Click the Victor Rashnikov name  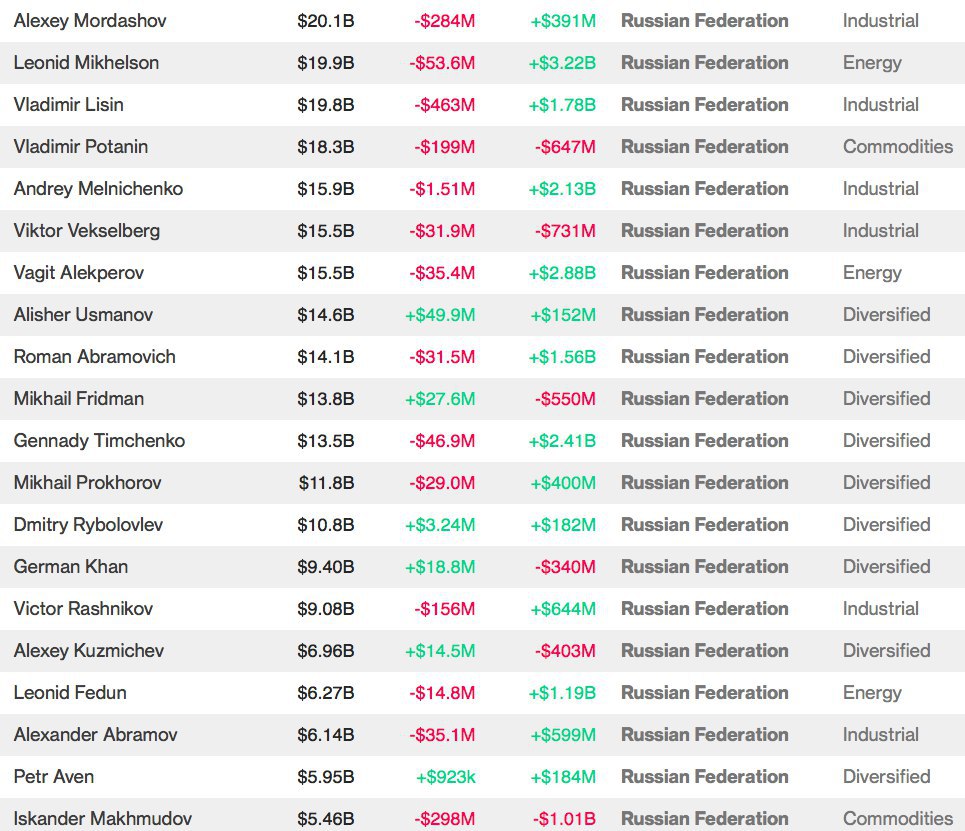[x=83, y=609]
